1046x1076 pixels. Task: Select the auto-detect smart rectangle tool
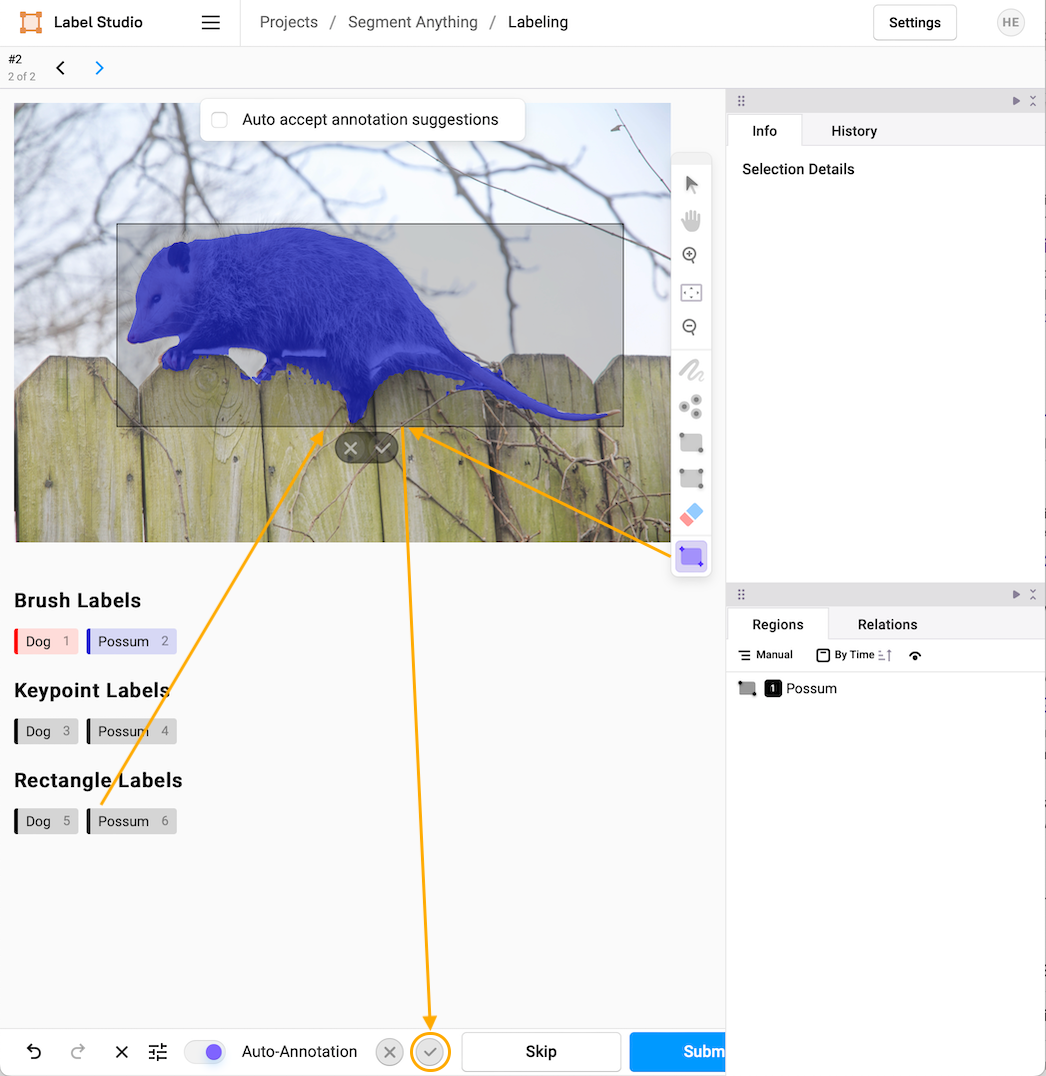[x=691, y=557]
